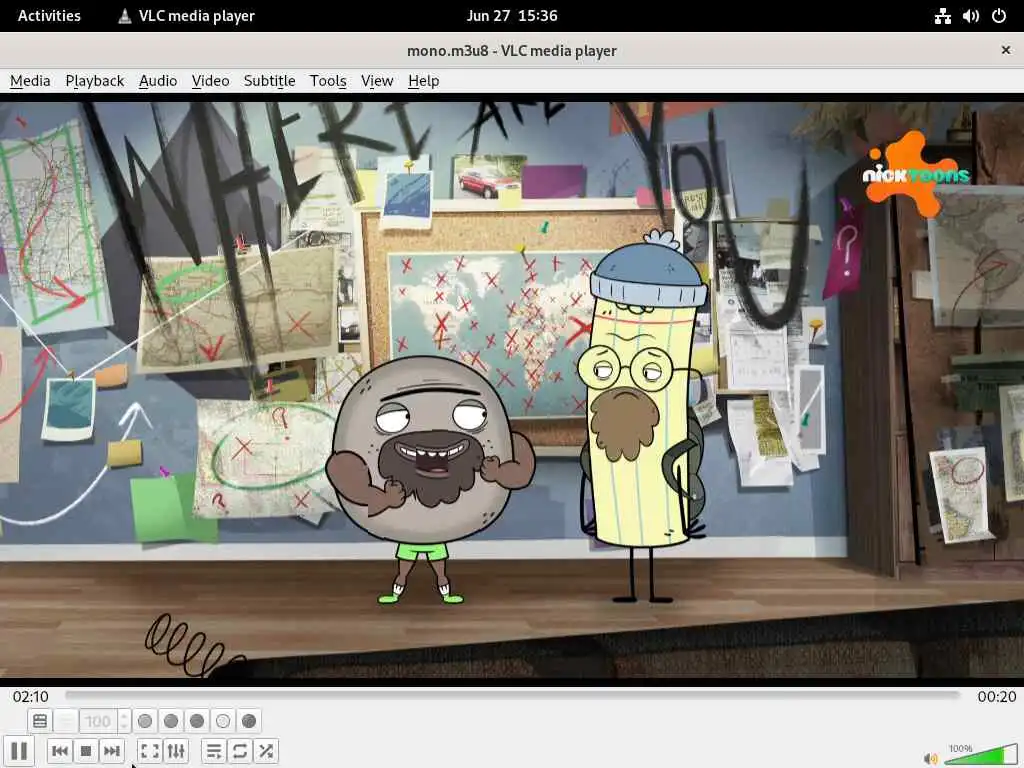Toggle the loop repeat mode
The image size is (1024, 768).
tap(240, 751)
